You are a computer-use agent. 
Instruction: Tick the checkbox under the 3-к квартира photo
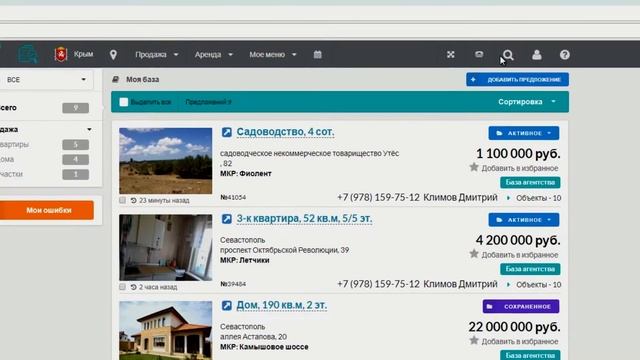pos(122,287)
